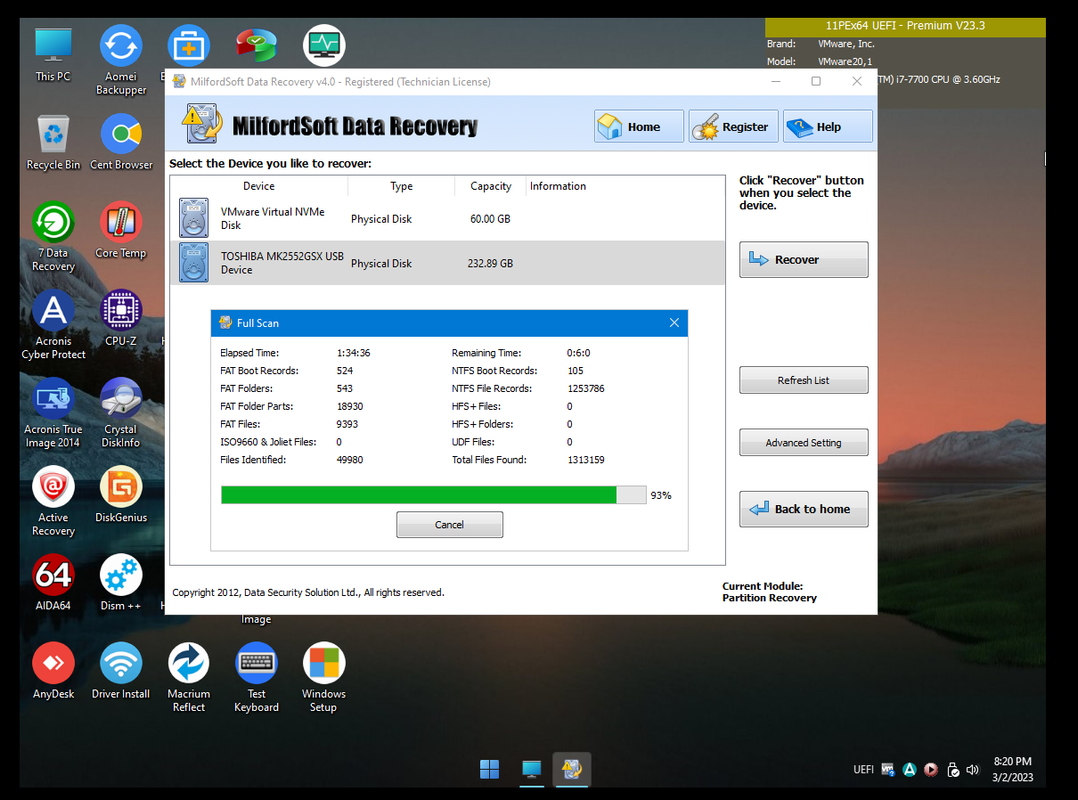Launch CPU-Z from desktop
The image size is (1078, 800).
(x=121, y=318)
